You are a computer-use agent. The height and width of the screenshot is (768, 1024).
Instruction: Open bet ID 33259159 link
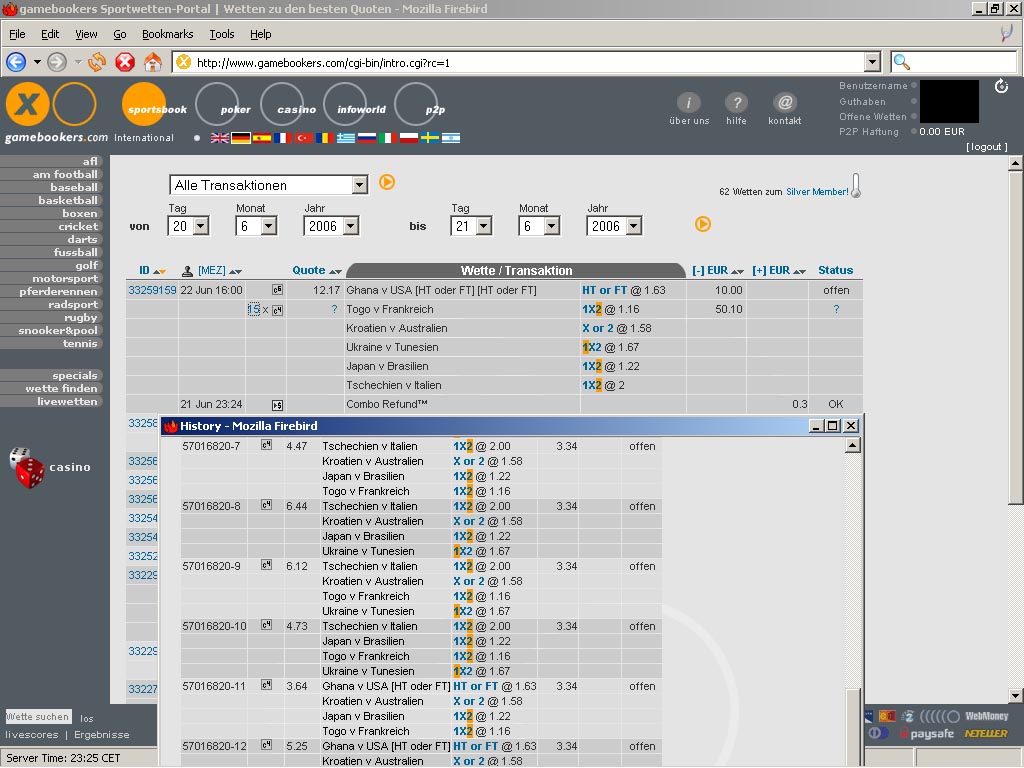[152, 290]
